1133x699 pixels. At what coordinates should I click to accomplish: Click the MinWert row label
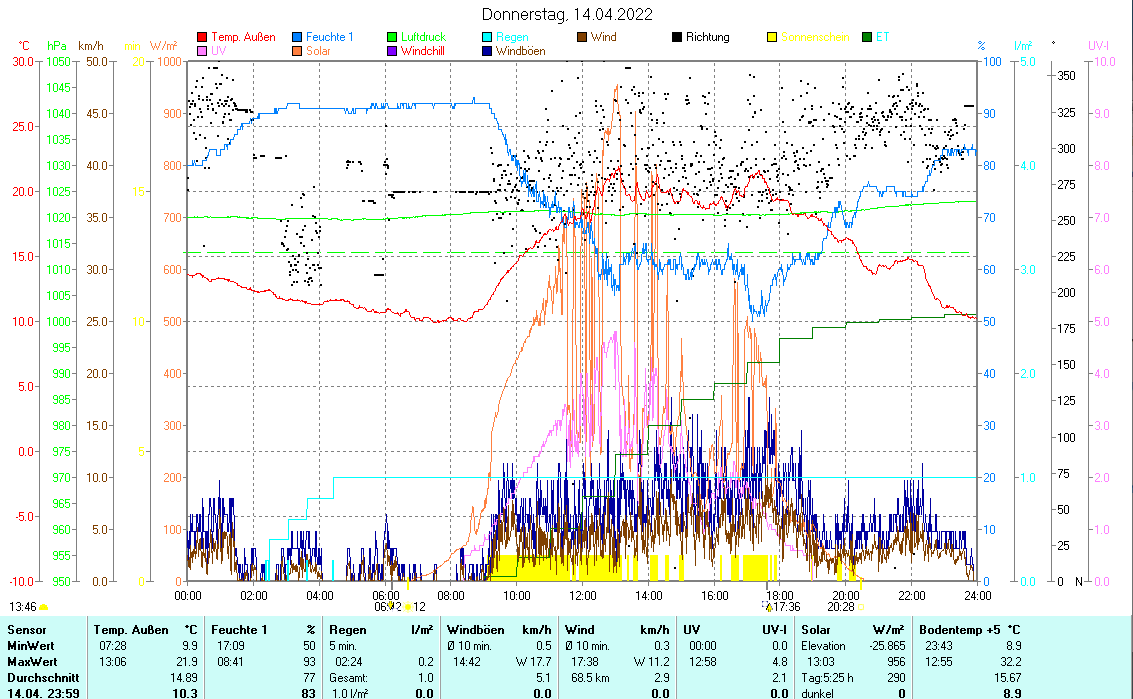(x=32, y=645)
